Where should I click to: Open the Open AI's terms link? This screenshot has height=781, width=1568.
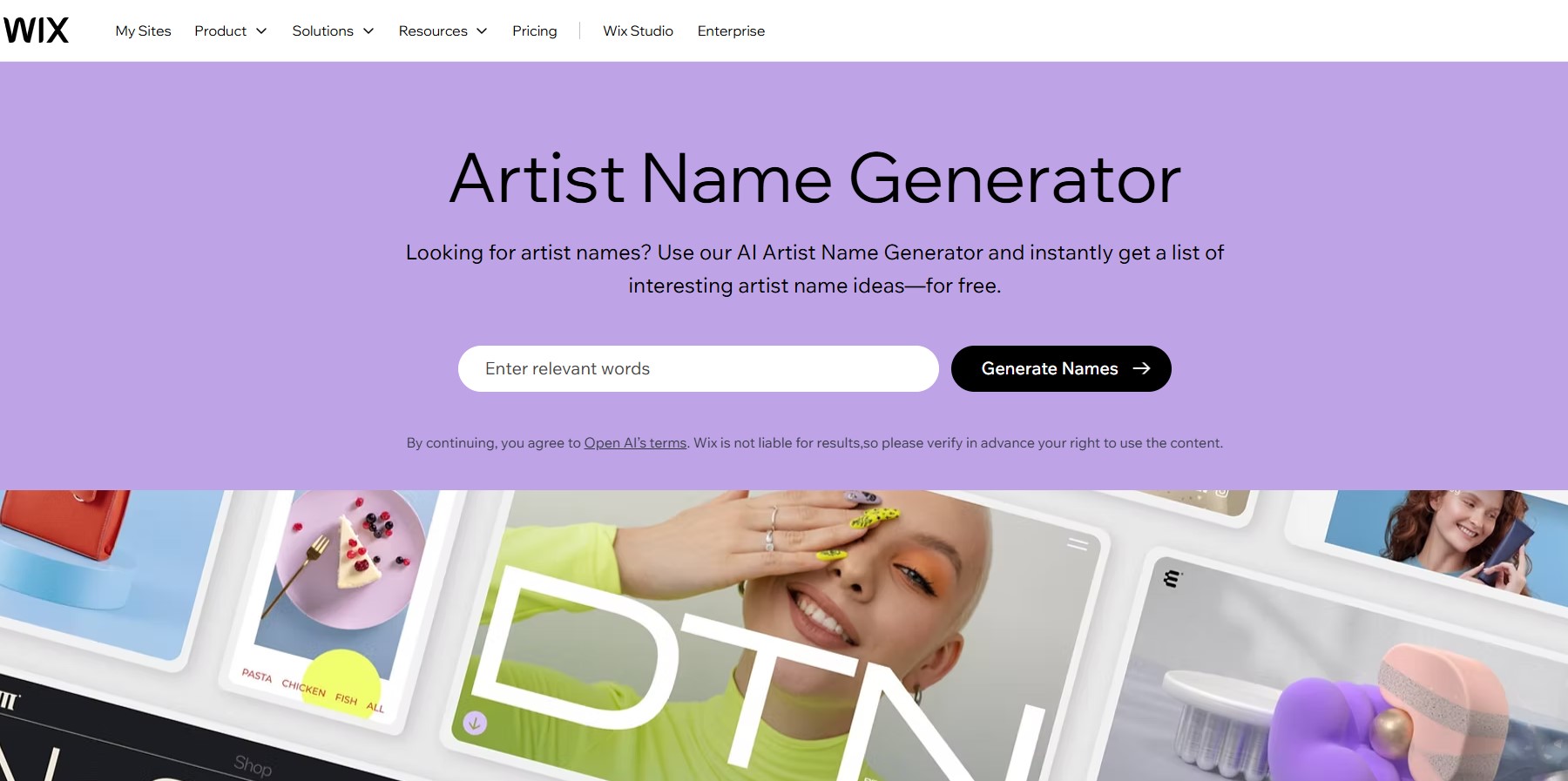click(635, 442)
